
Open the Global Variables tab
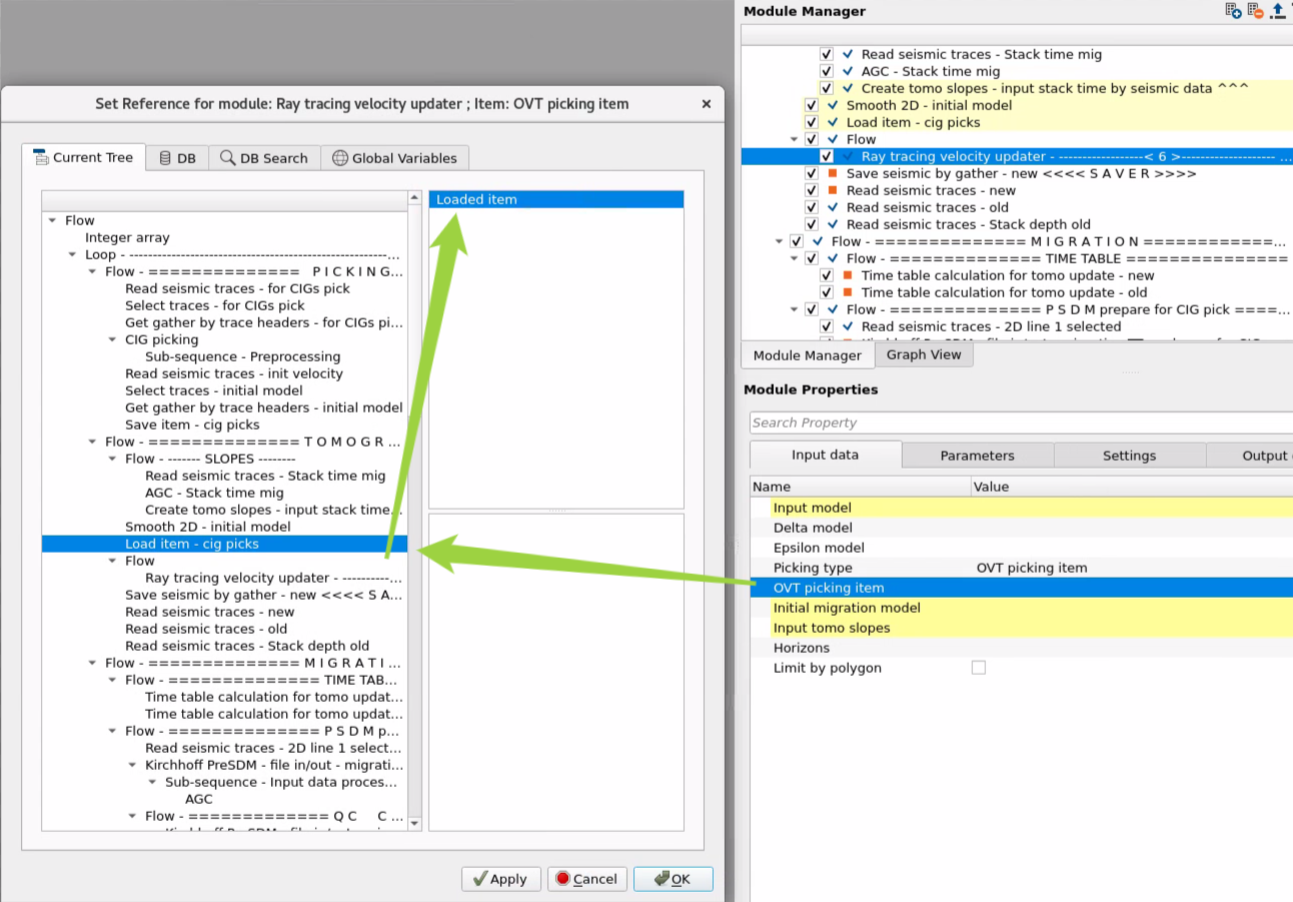coord(394,158)
